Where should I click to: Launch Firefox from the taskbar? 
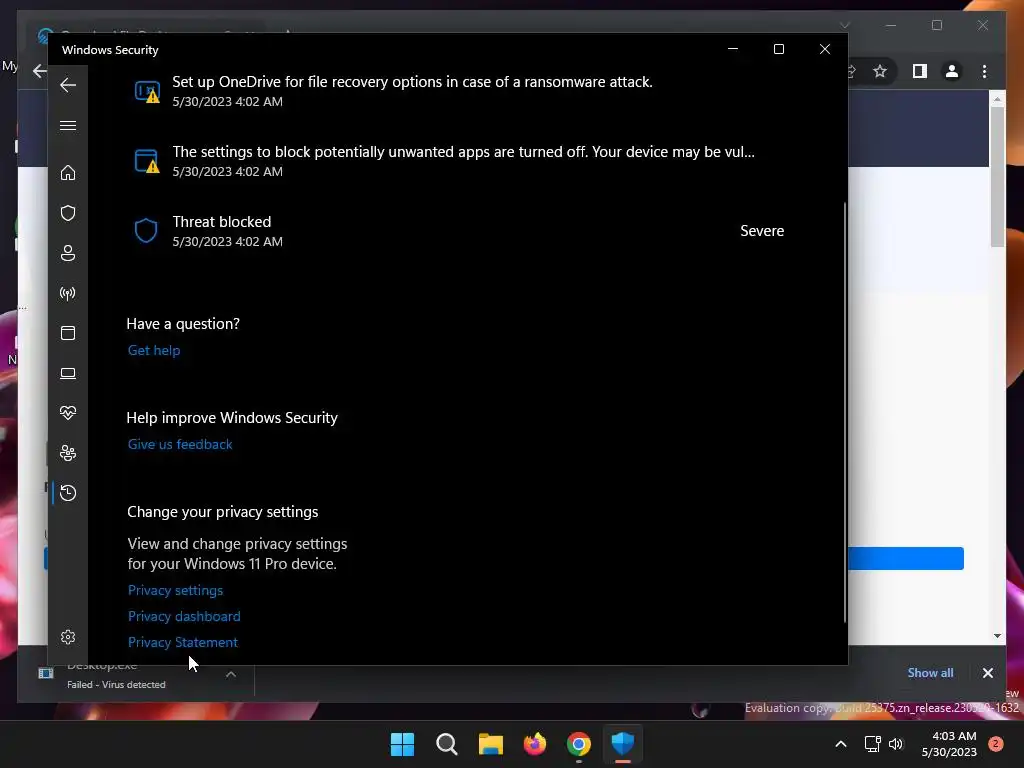click(535, 744)
